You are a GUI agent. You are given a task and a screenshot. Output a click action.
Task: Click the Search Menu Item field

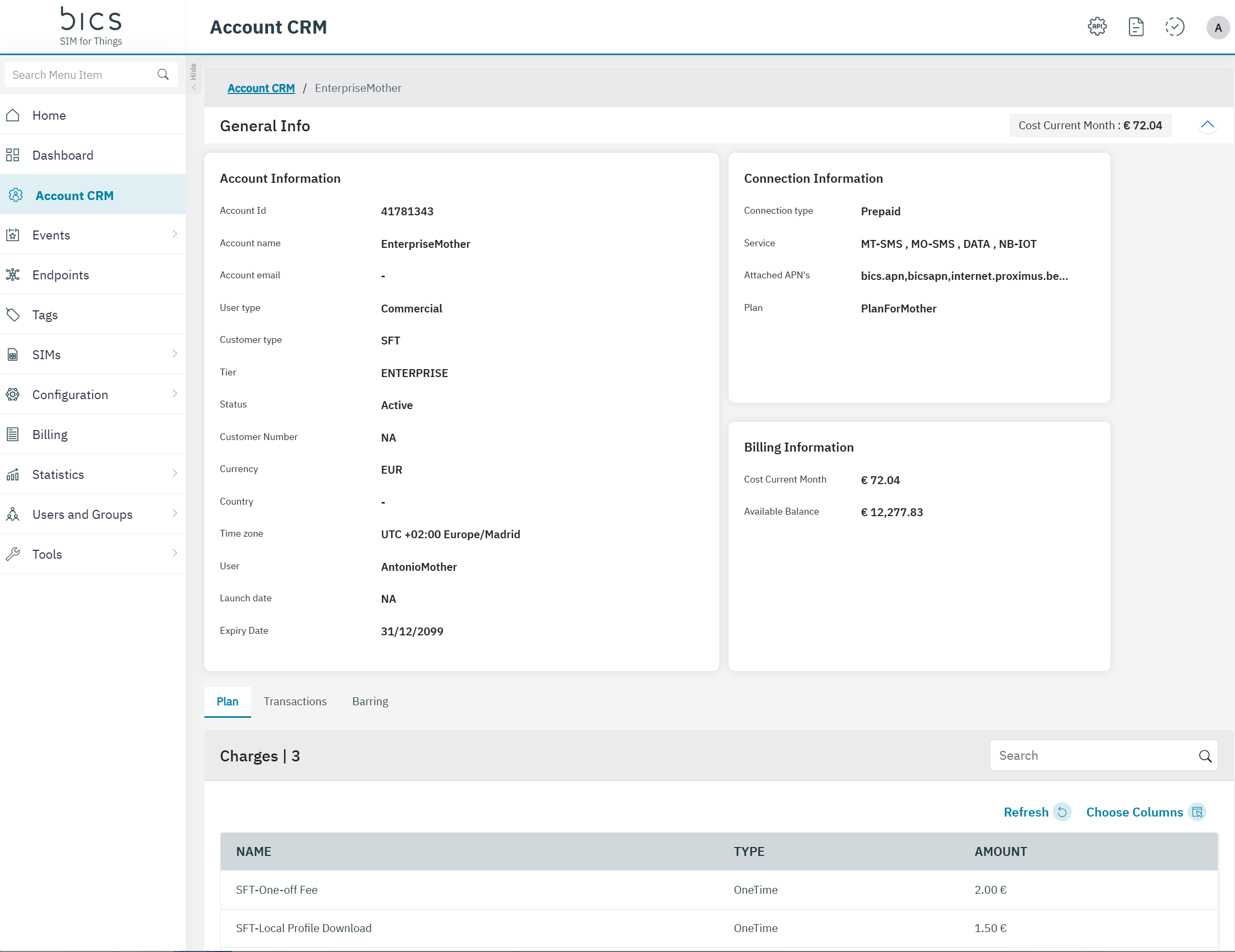(x=79, y=75)
